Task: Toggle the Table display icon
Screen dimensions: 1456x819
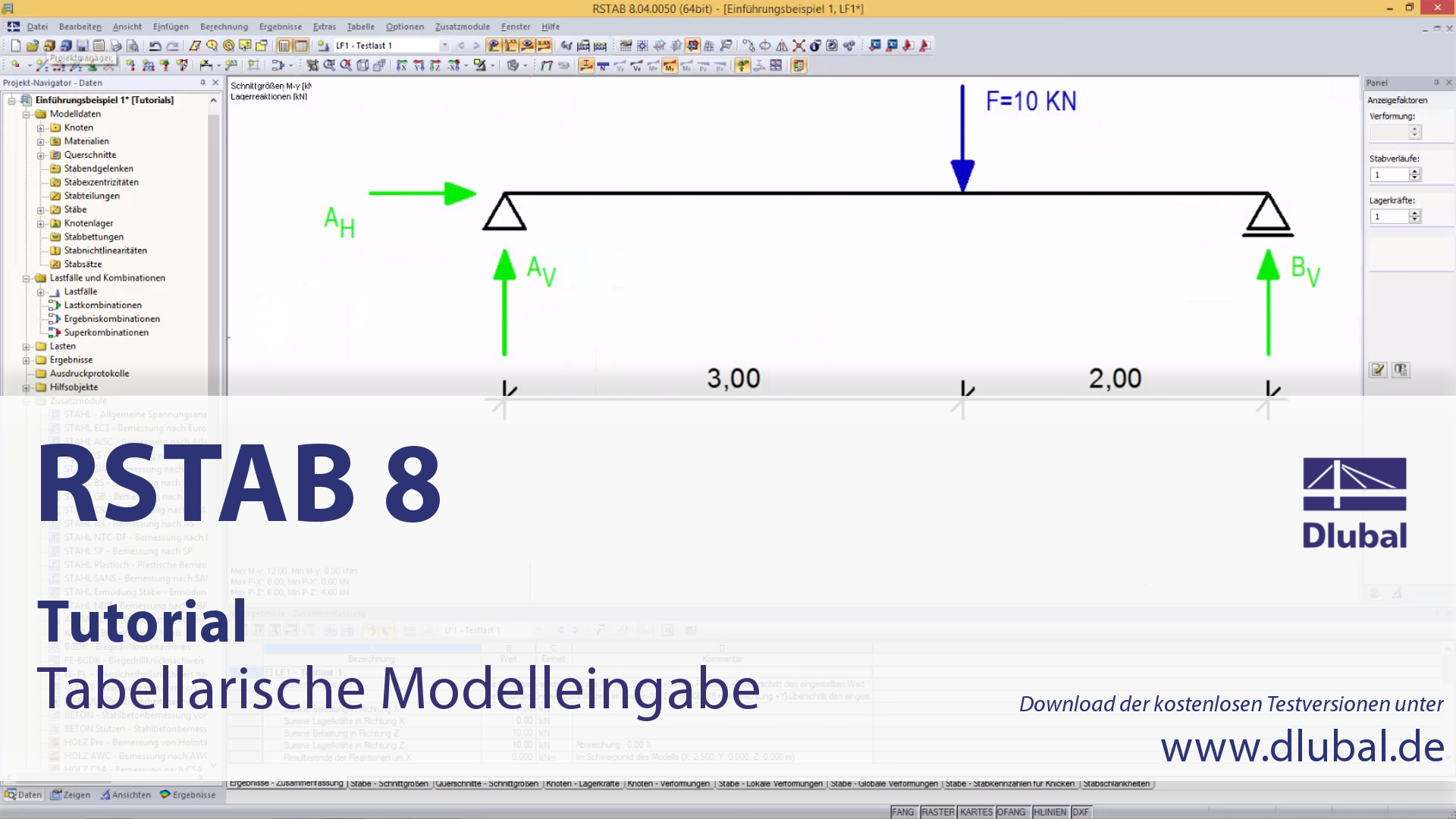Action: tap(301, 45)
